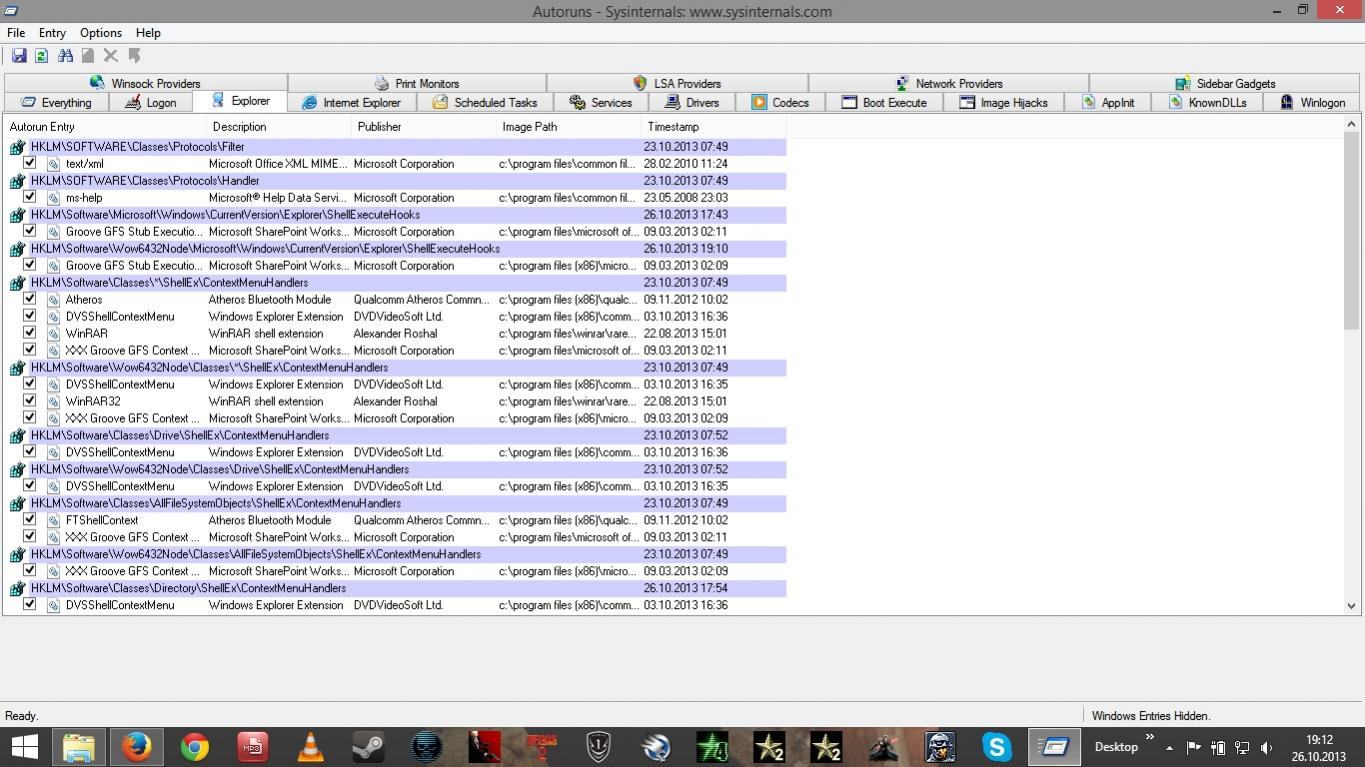Uncheck DVSShellContextMenu checkbox under Classes\Drive key
This screenshot has width=1365, height=767.
click(x=29, y=452)
